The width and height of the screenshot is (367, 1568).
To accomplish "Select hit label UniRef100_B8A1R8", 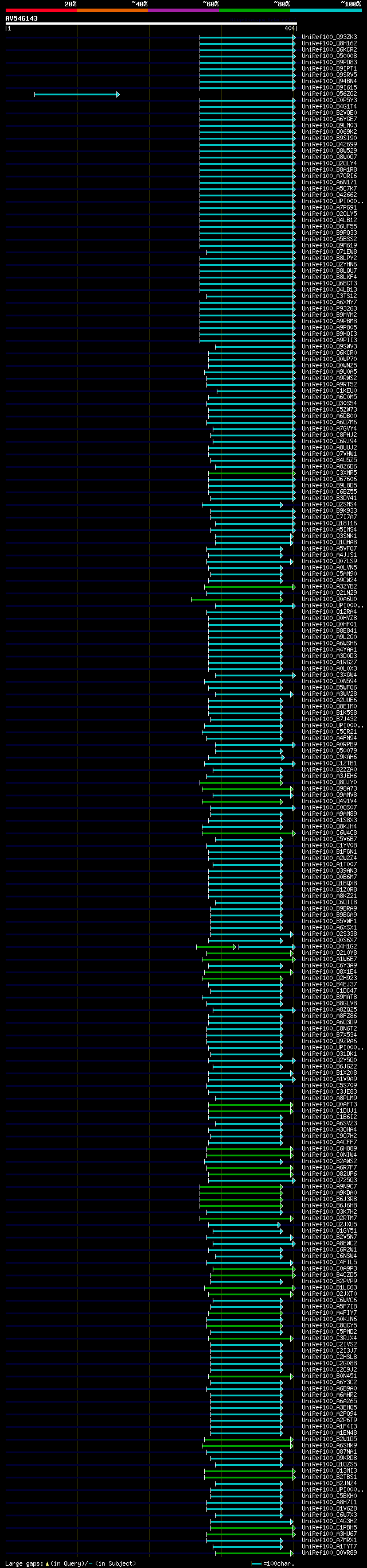I will click(329, 170).
